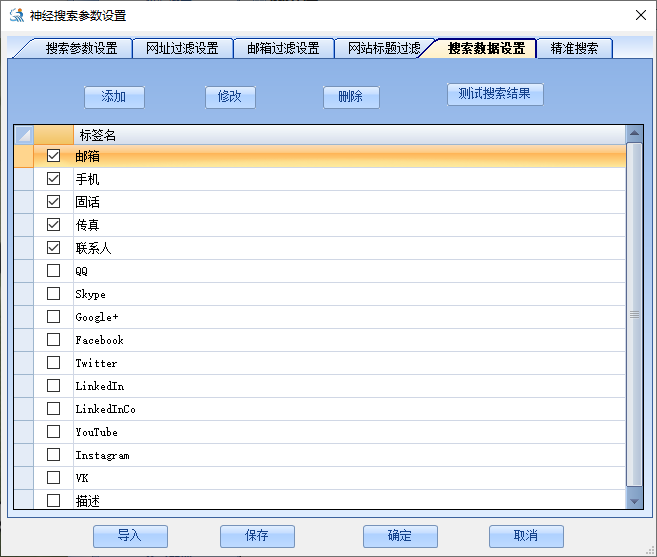Image resolution: width=657 pixels, height=557 pixels.
Task: Click the scroll down arrow of the list
Action: point(634,501)
